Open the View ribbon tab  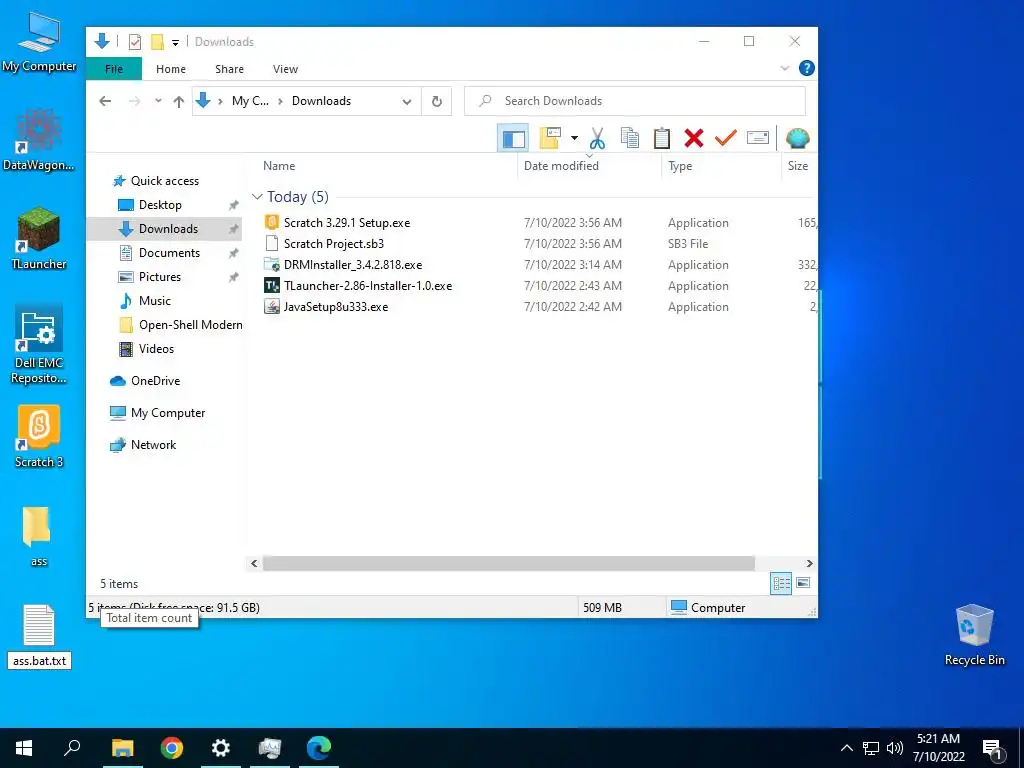[x=285, y=69]
